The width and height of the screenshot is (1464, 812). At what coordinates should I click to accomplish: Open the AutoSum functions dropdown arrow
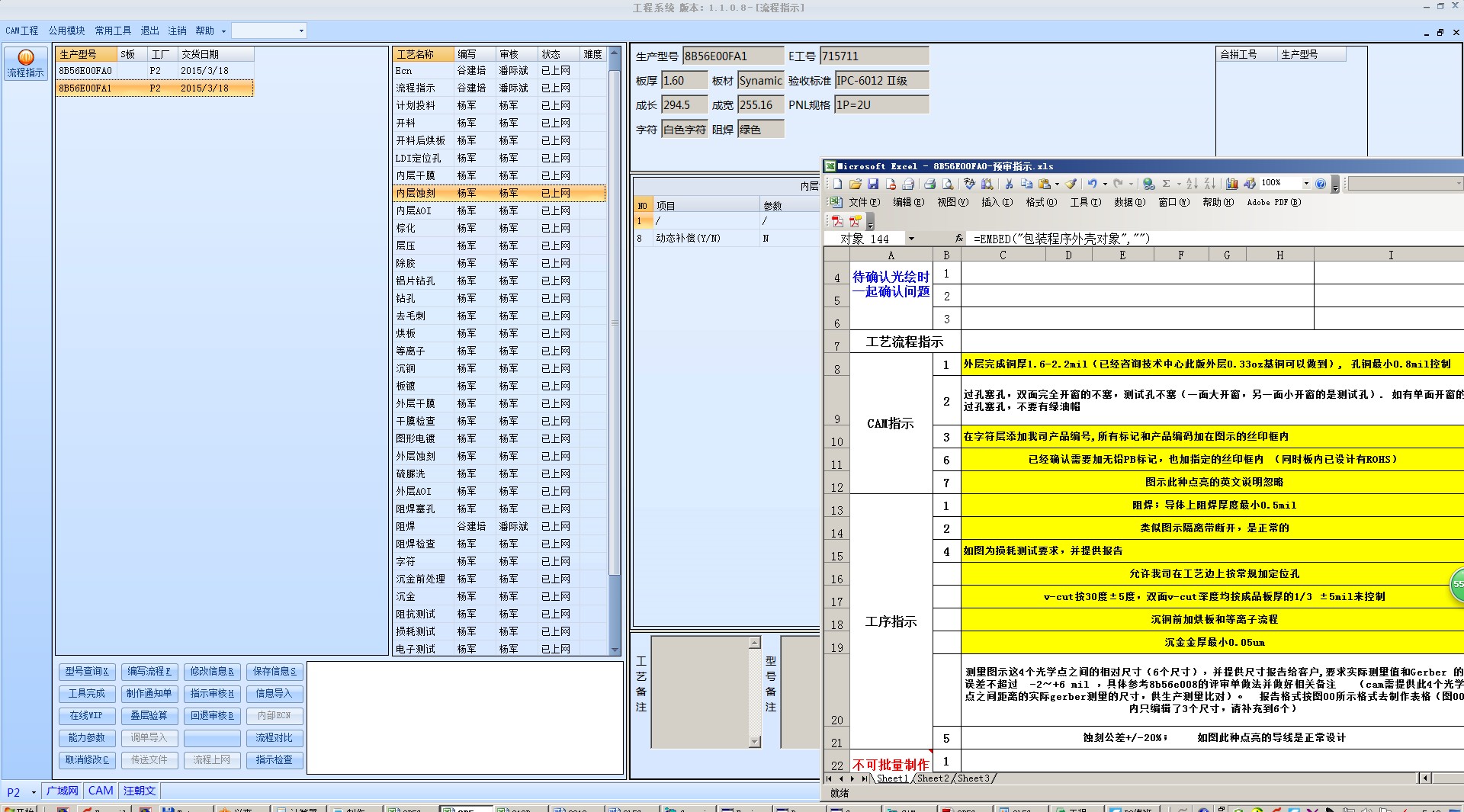(1178, 184)
